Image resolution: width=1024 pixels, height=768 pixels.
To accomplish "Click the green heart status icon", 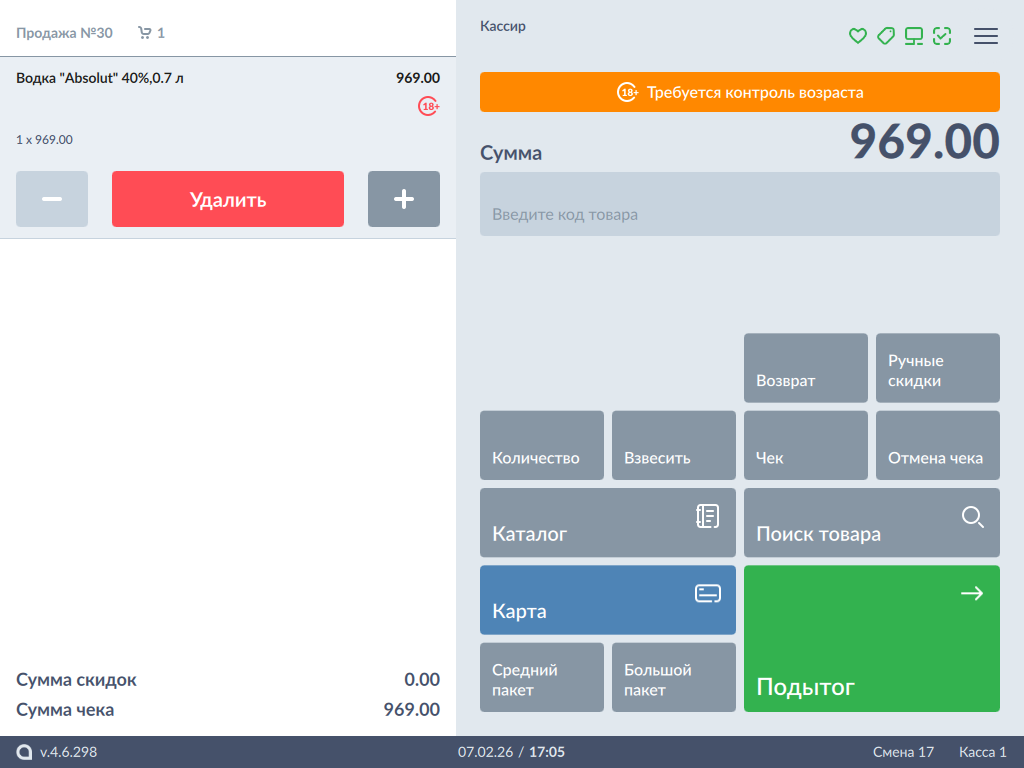I will [857, 36].
